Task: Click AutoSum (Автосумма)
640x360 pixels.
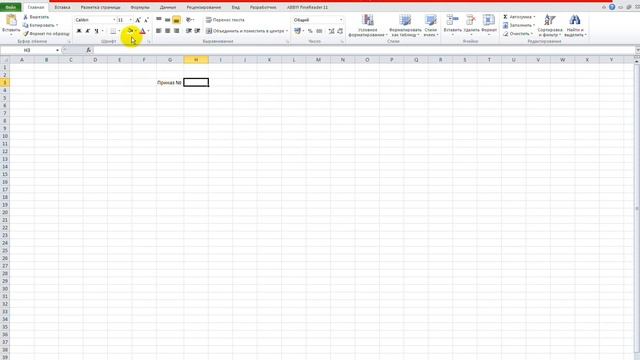Action: pos(519,17)
